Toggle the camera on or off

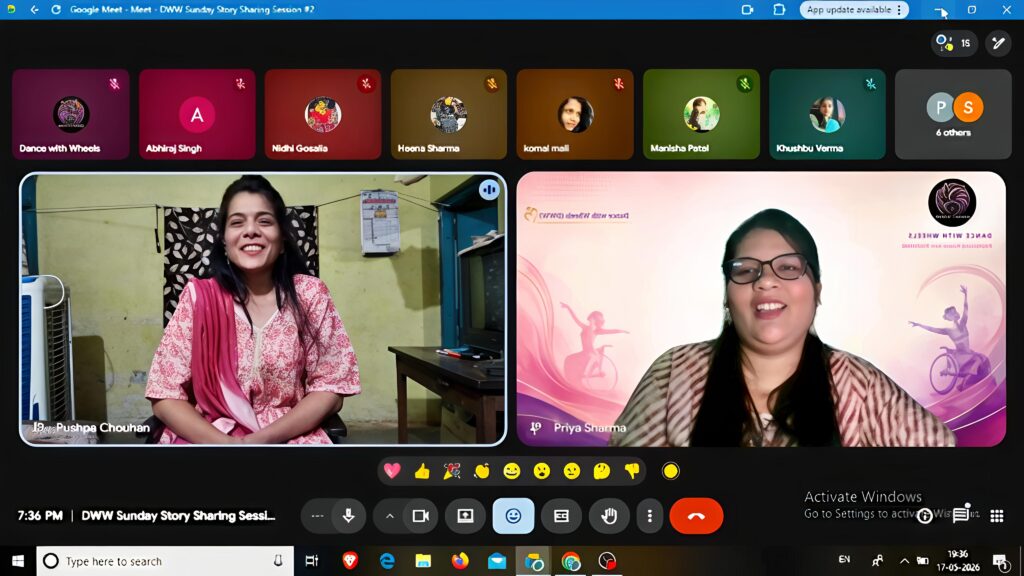421,516
